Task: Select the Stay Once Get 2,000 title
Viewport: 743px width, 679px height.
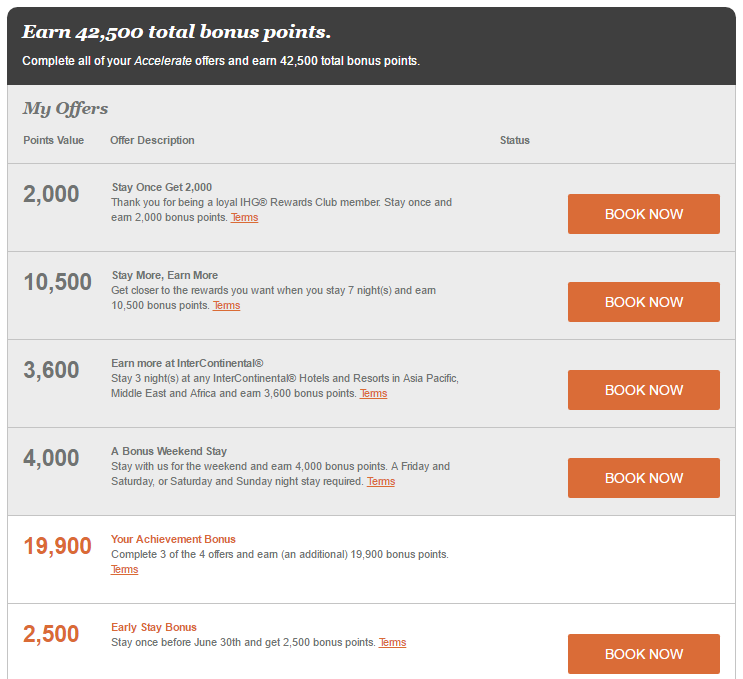Action: tap(162, 187)
